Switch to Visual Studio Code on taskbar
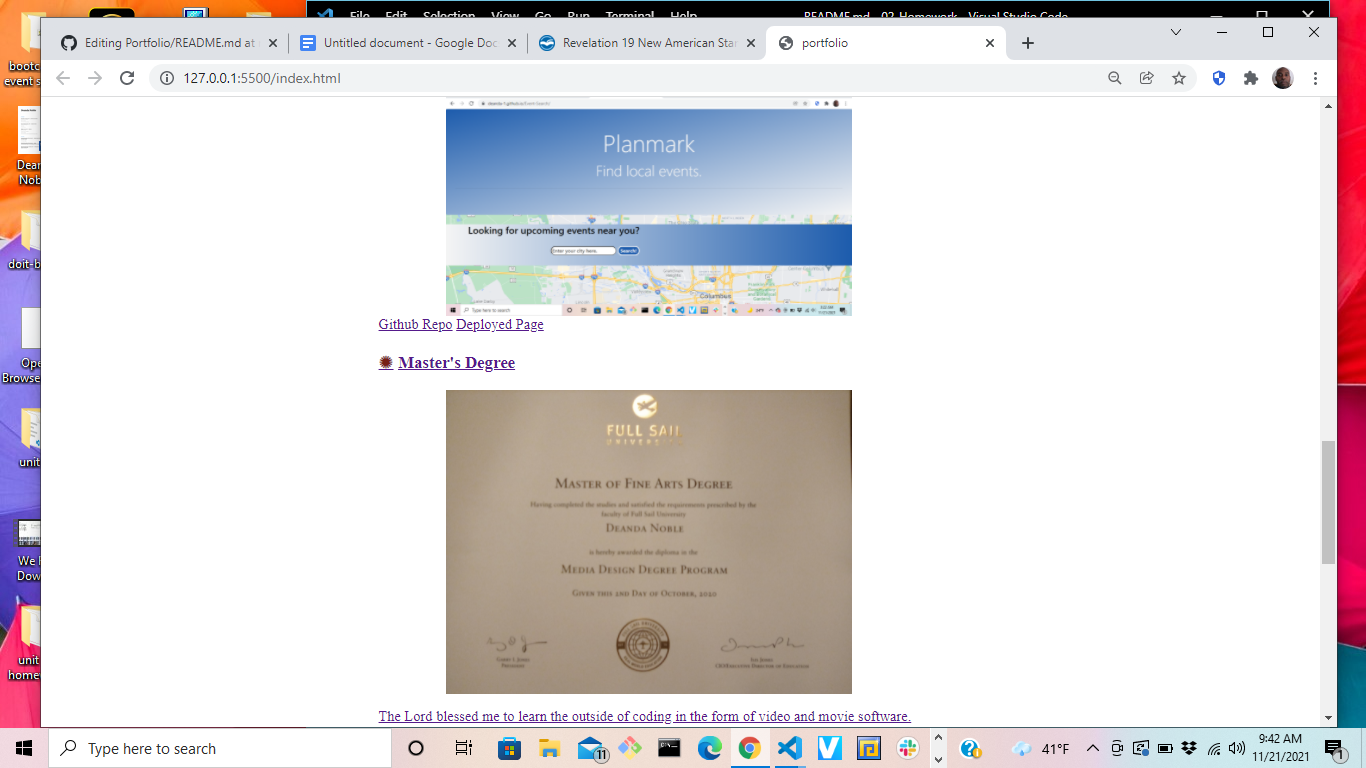 point(789,748)
